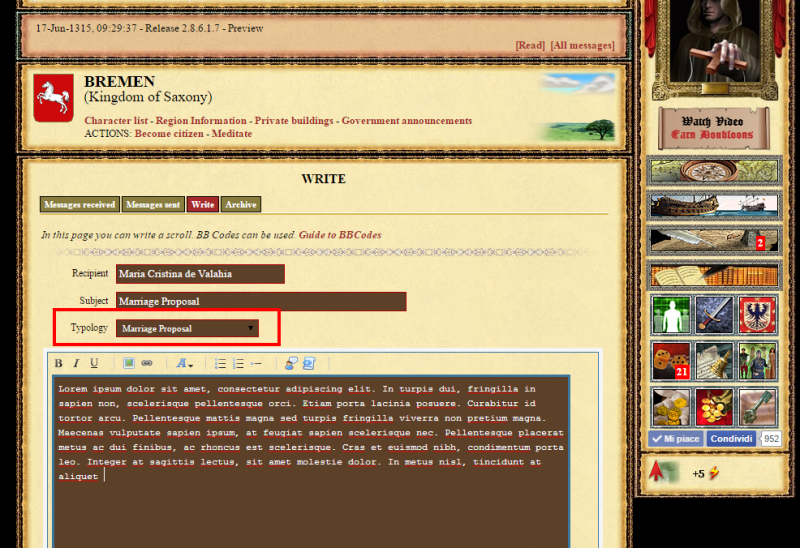Open the font size dropdown
This screenshot has height=548, width=800.
tap(185, 363)
